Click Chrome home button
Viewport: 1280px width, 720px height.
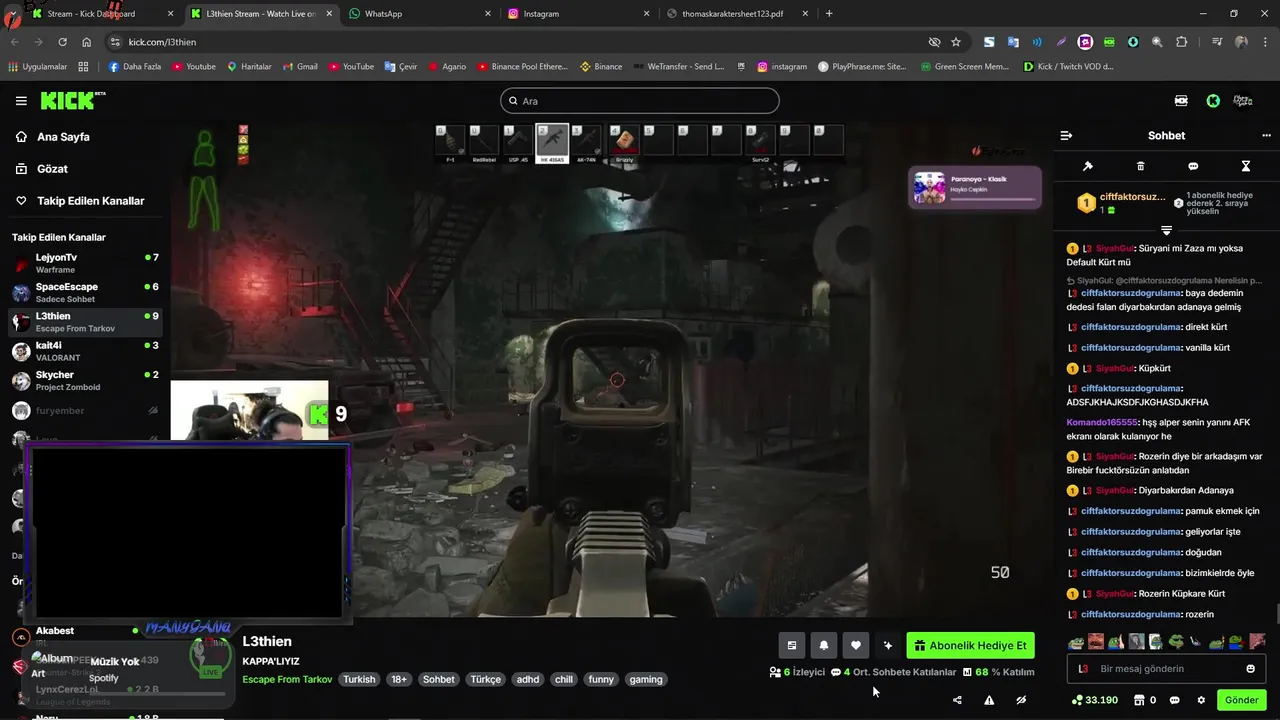point(87,42)
